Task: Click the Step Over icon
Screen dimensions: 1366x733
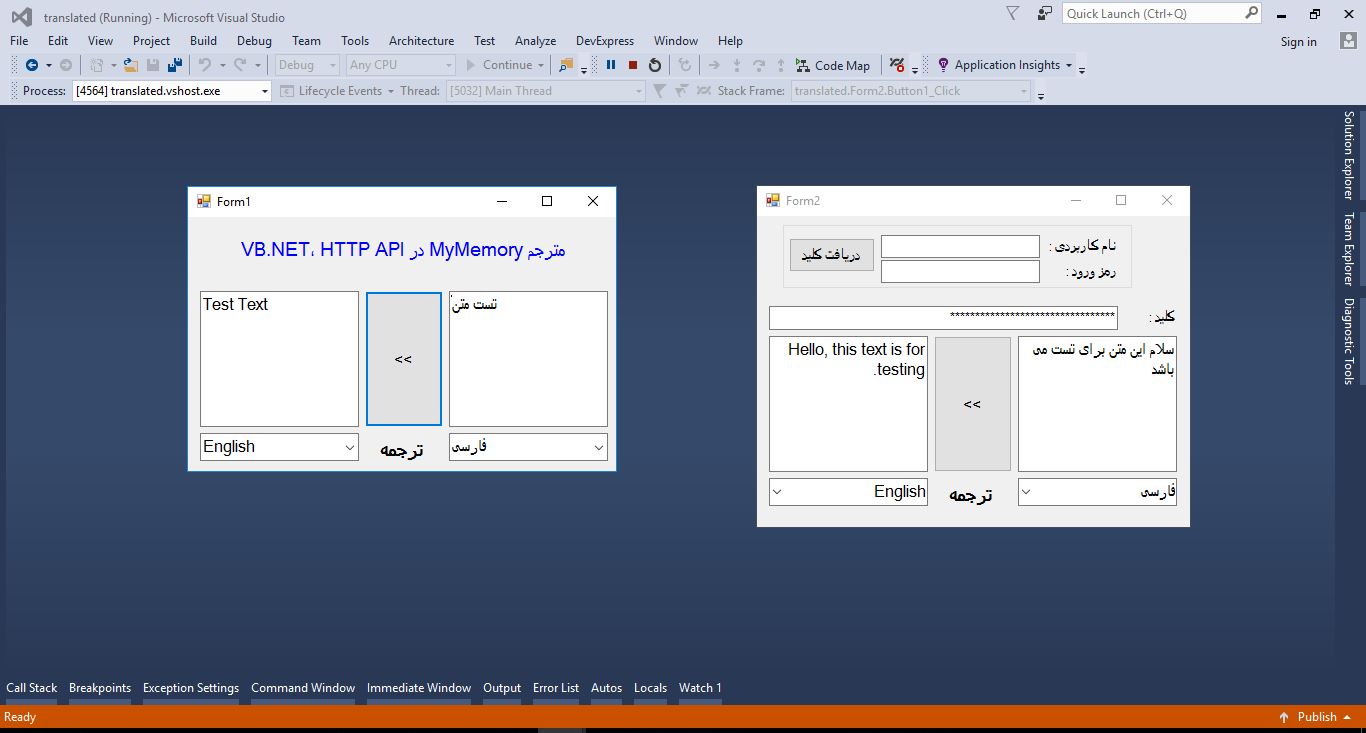Action: click(761, 65)
